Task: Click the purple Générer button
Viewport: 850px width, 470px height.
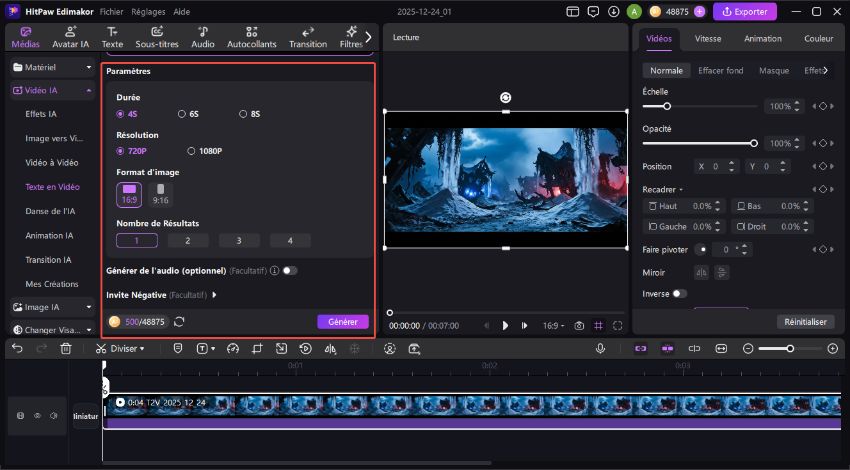Action: pyautogui.click(x=343, y=322)
